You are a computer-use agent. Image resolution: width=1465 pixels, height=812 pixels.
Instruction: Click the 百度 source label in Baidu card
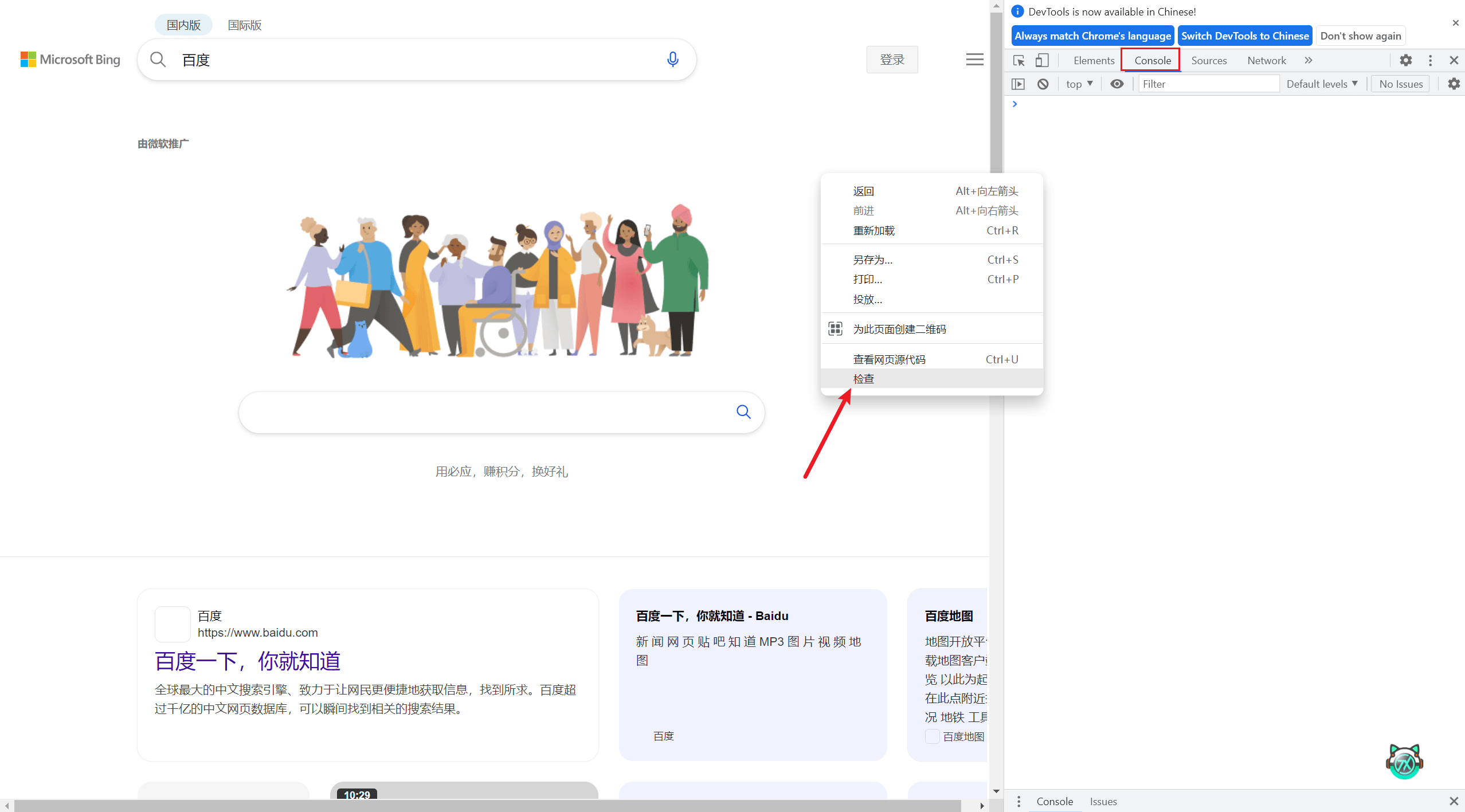[664, 736]
